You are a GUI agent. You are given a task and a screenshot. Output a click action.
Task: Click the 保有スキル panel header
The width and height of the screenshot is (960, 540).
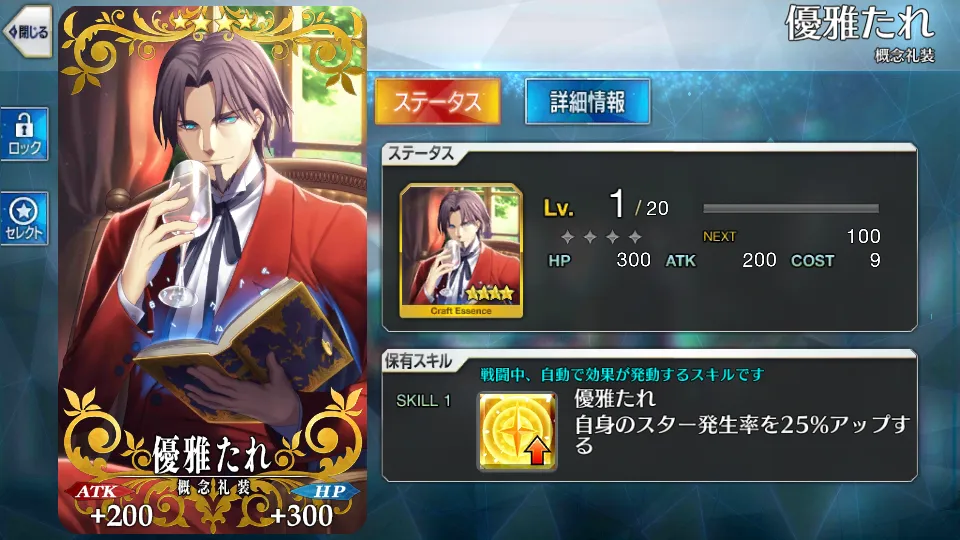click(x=419, y=361)
